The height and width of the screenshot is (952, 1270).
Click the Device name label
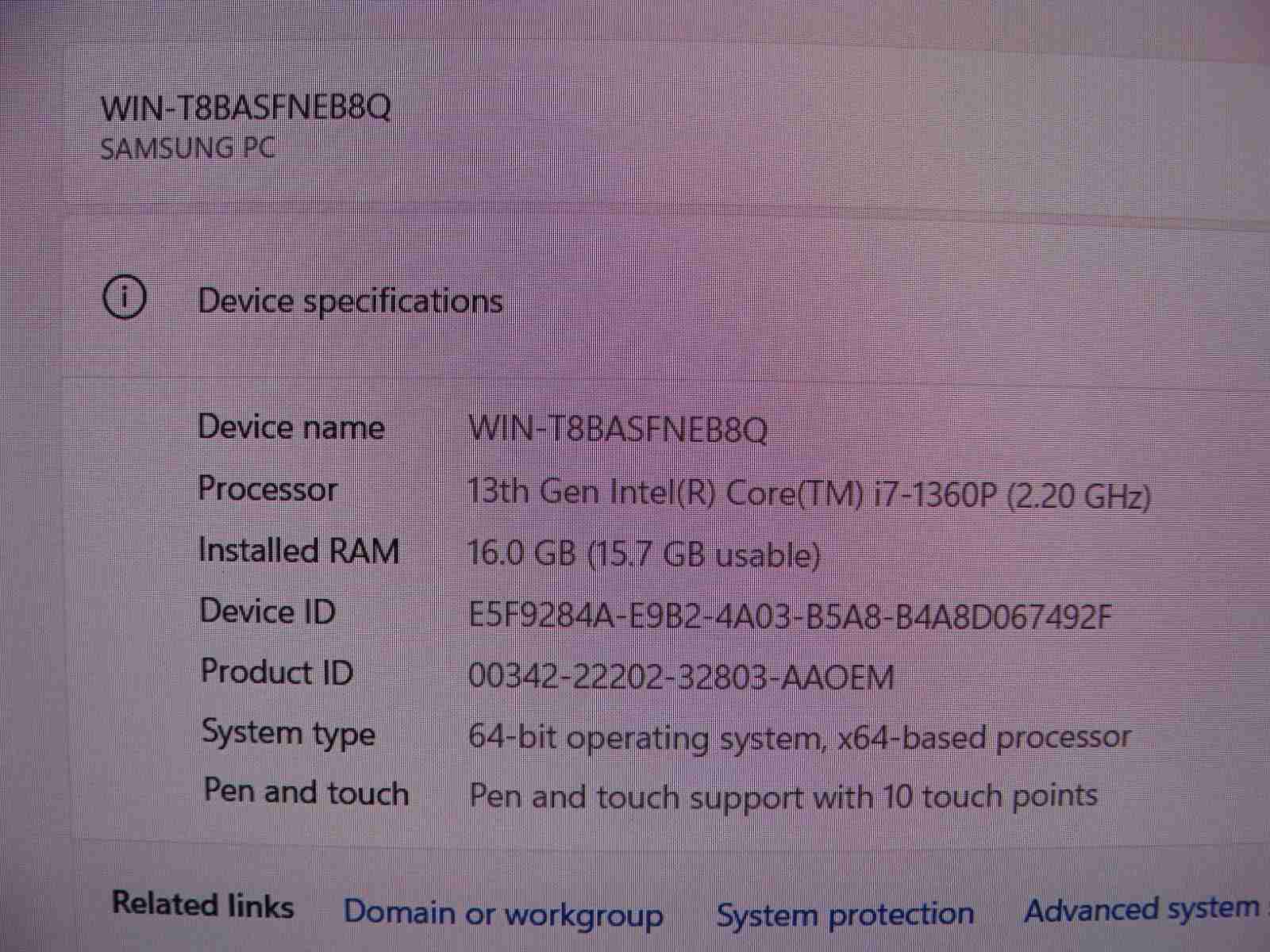click(x=291, y=428)
